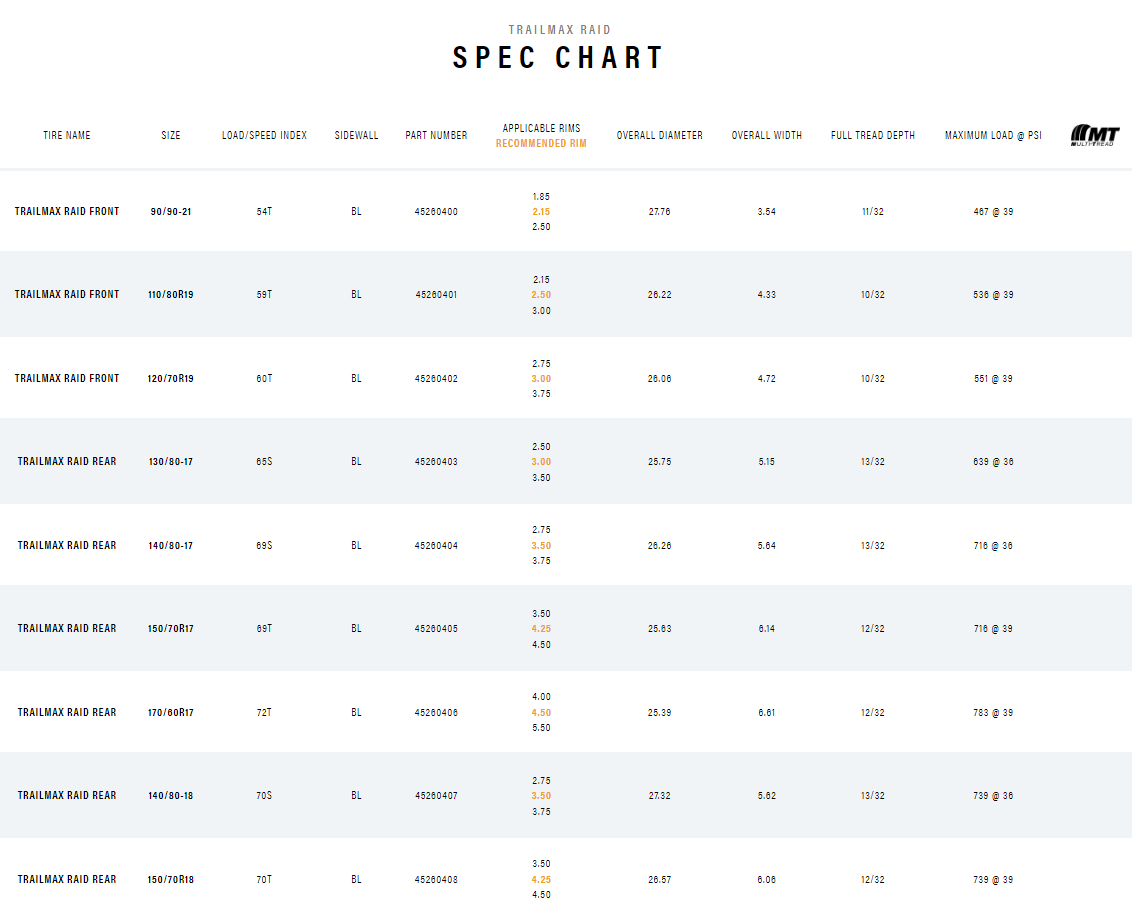
Task: Click part number 45260408
Action: pos(436,880)
